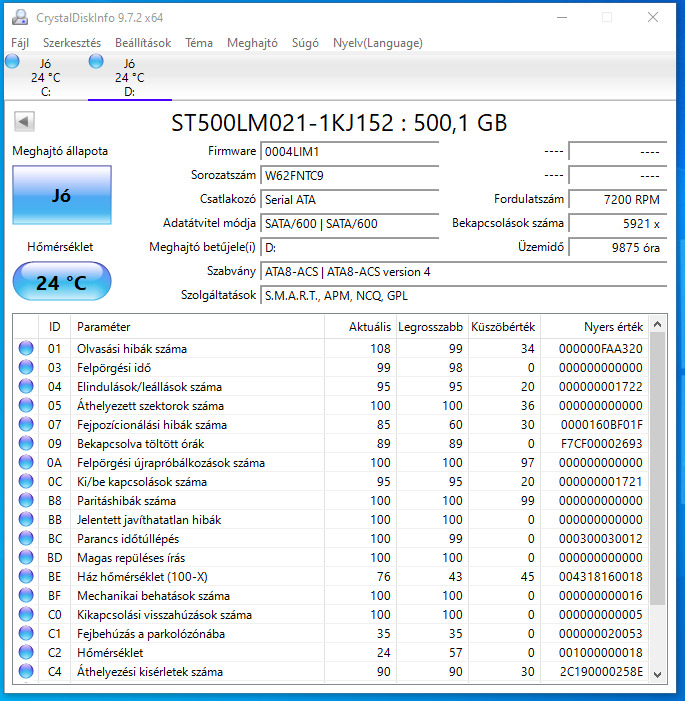Image resolution: width=685 pixels, height=701 pixels.
Task: Open the Fájl menu
Action: pyautogui.click(x=20, y=43)
